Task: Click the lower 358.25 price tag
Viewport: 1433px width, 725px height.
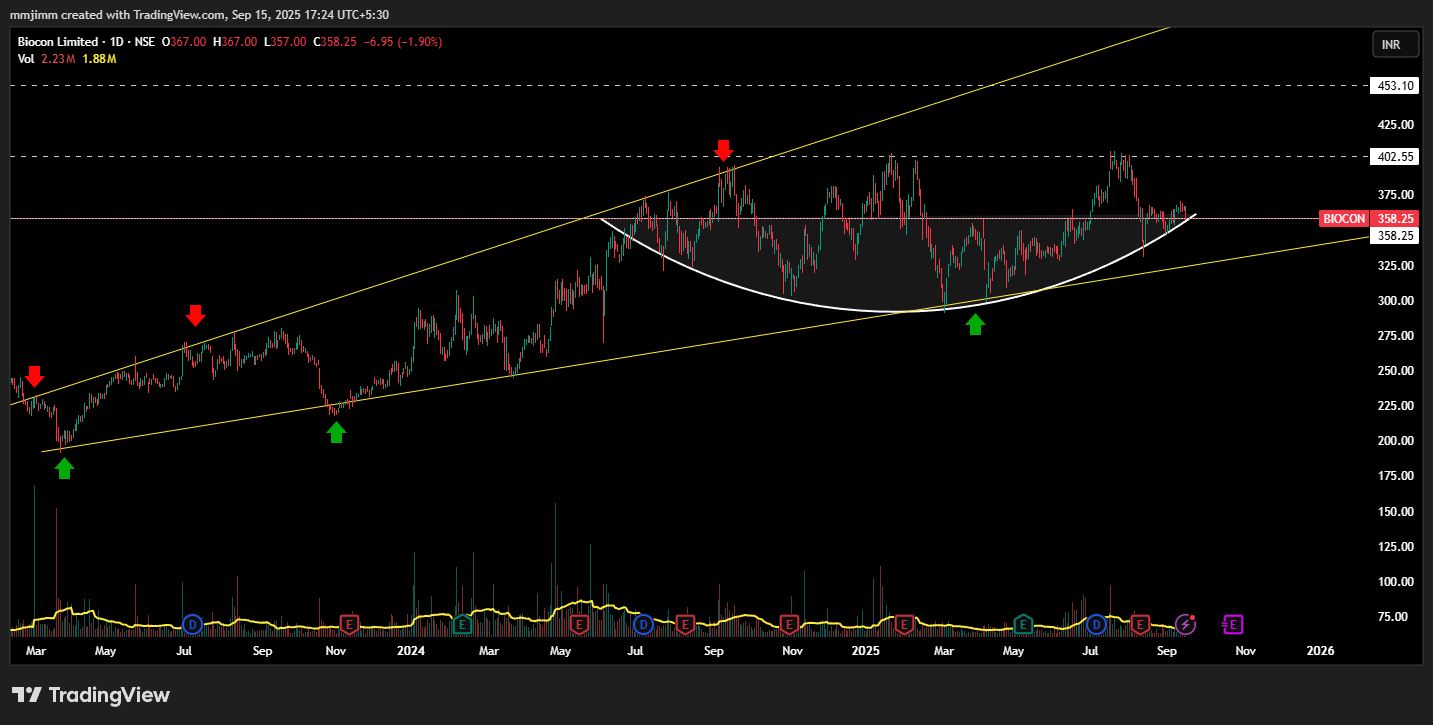Action: click(1395, 236)
